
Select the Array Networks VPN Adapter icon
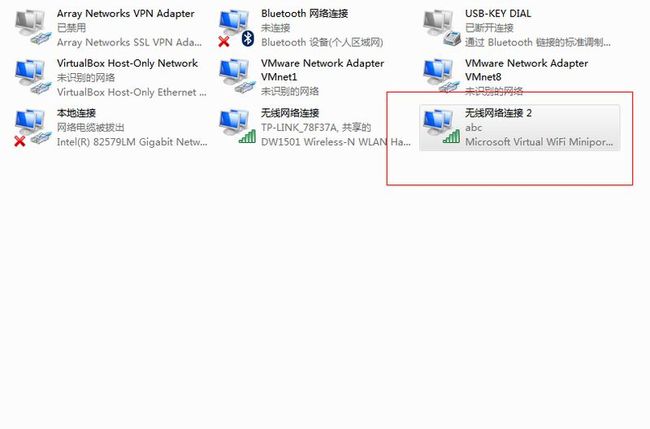coord(32,27)
